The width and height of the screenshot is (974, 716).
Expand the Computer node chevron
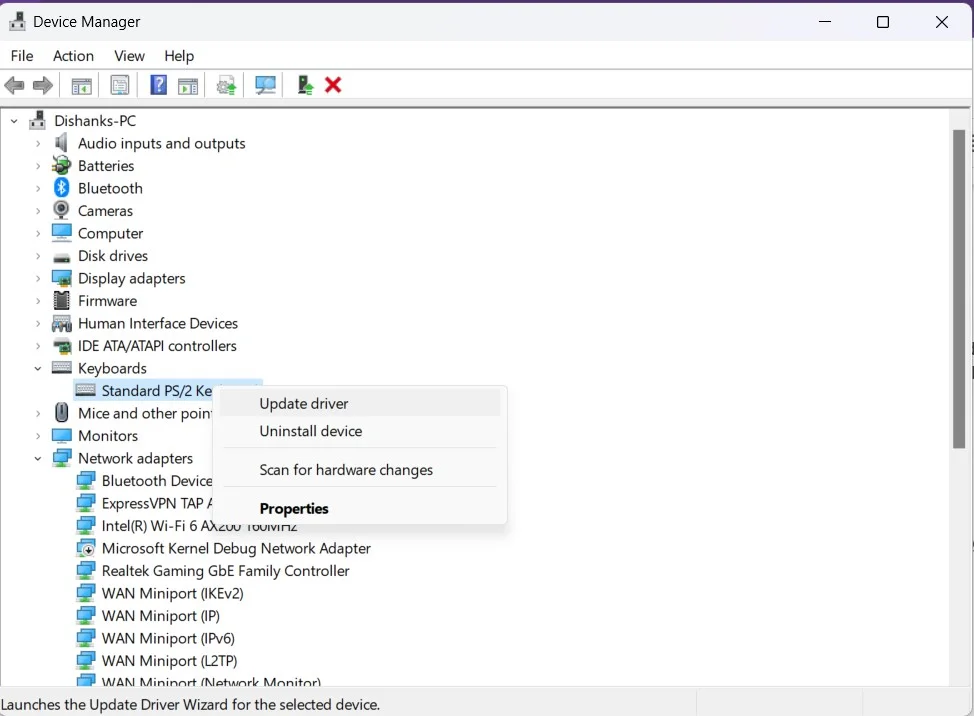[38, 233]
